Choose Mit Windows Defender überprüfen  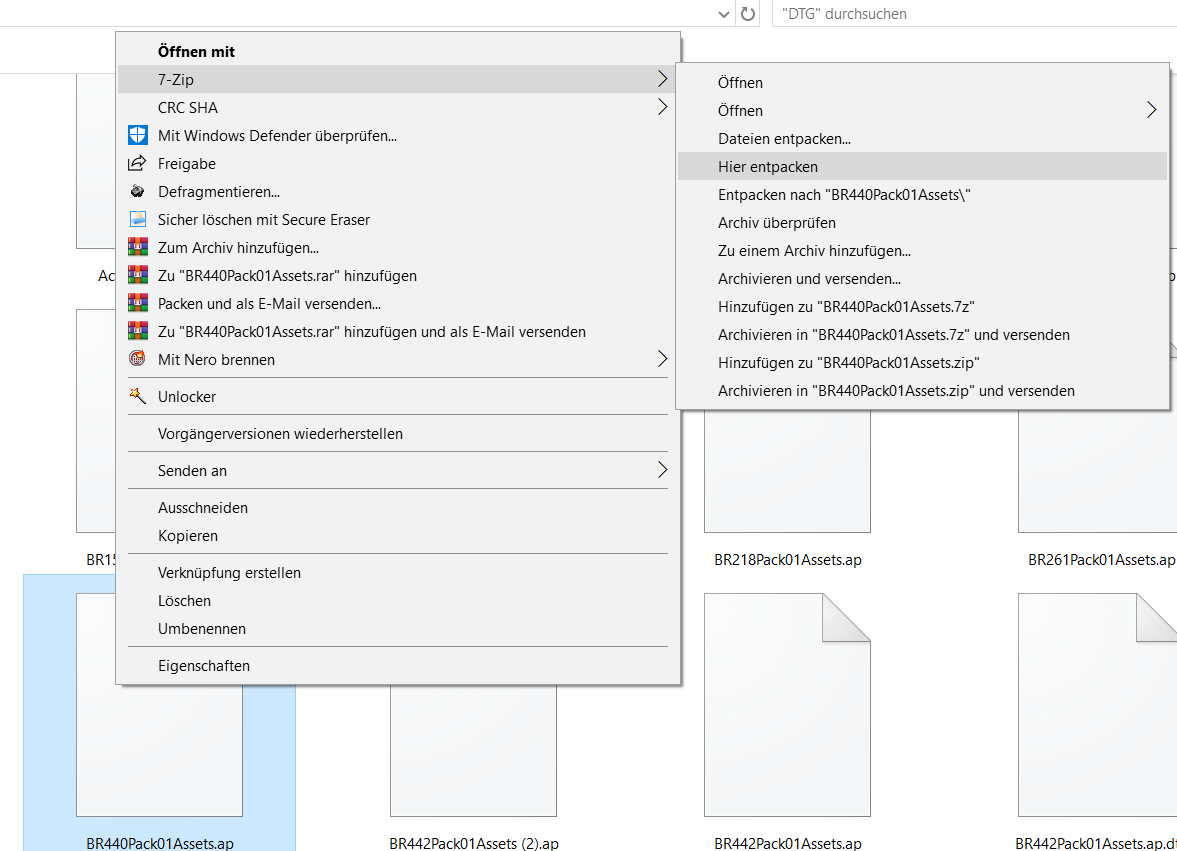(399, 135)
